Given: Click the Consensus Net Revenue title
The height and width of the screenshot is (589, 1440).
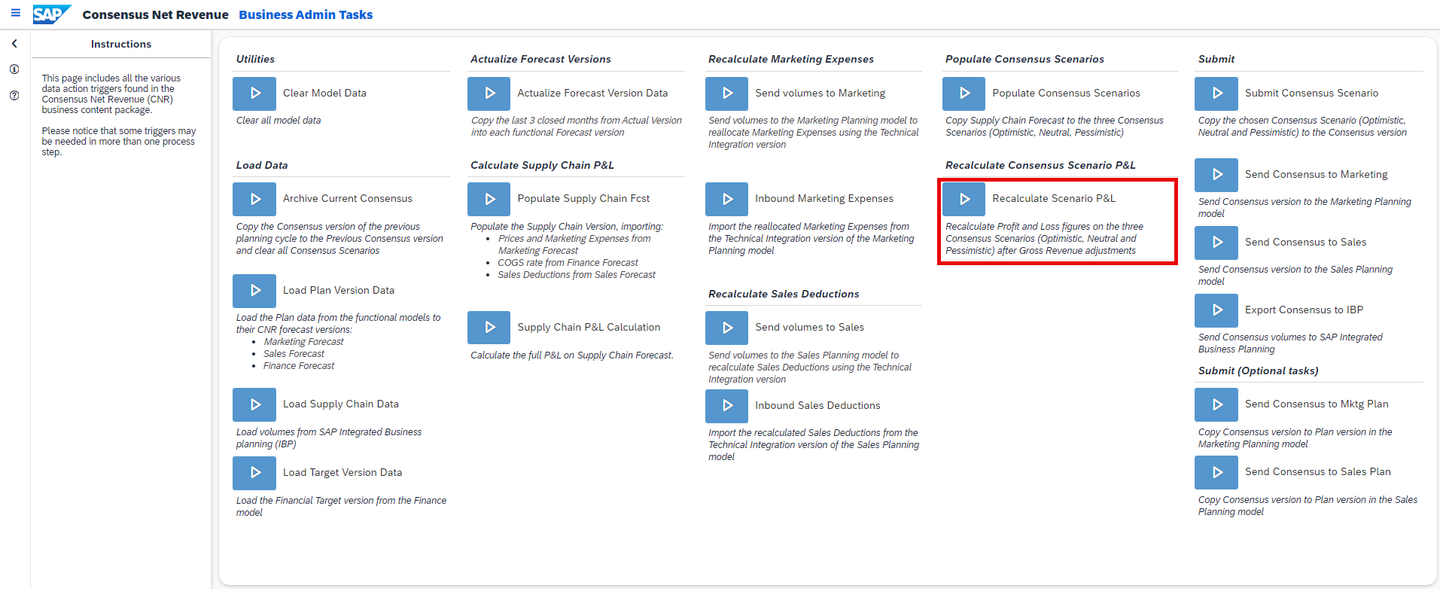Looking at the screenshot, I should pyautogui.click(x=154, y=15).
